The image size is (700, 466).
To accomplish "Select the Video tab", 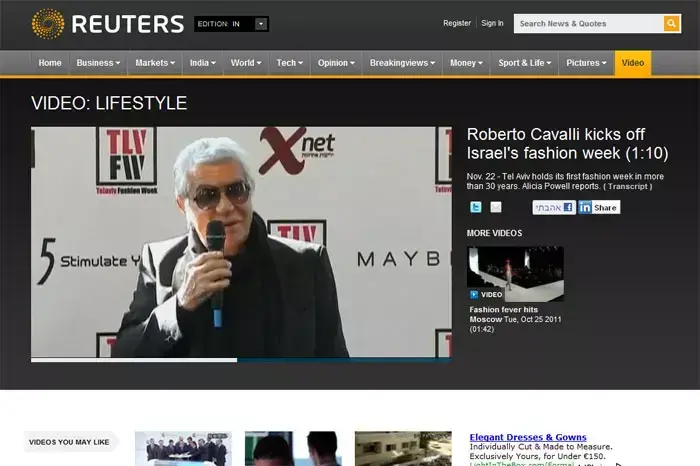I will [x=633, y=63].
